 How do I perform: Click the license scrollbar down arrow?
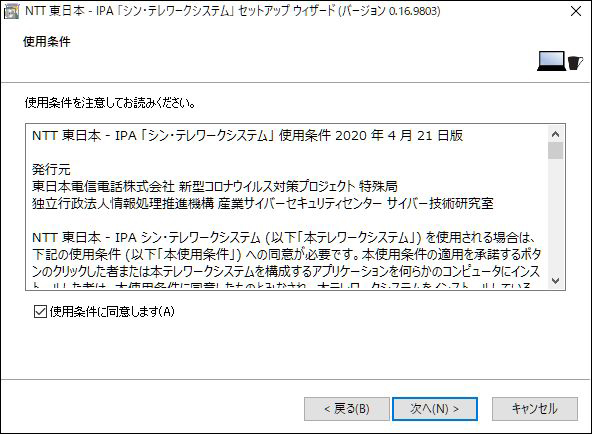[555, 280]
